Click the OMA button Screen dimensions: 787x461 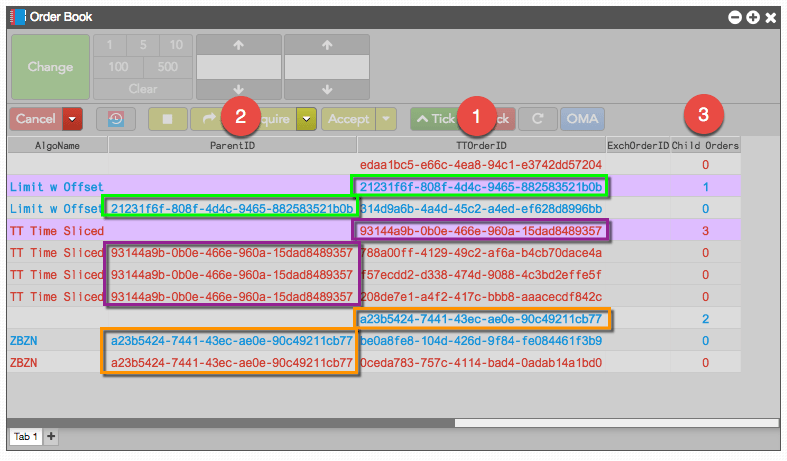[x=582, y=119]
